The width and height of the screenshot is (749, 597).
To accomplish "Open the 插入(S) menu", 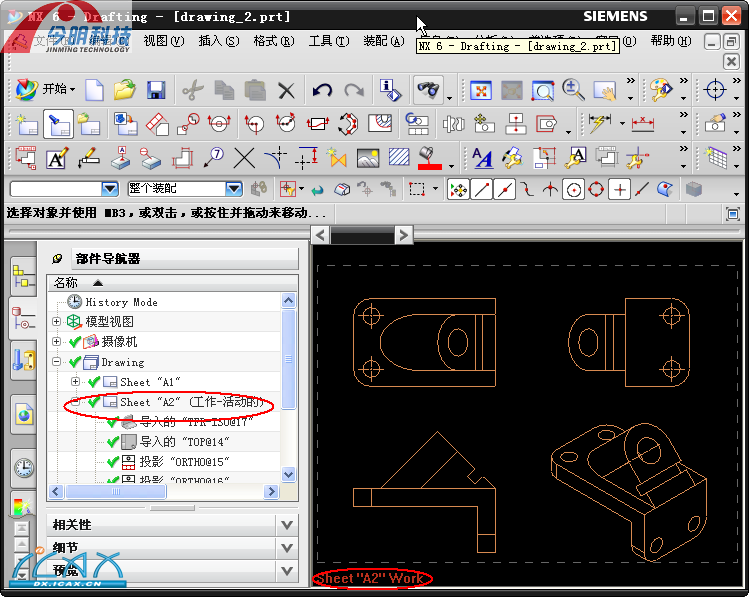I will pyautogui.click(x=218, y=41).
